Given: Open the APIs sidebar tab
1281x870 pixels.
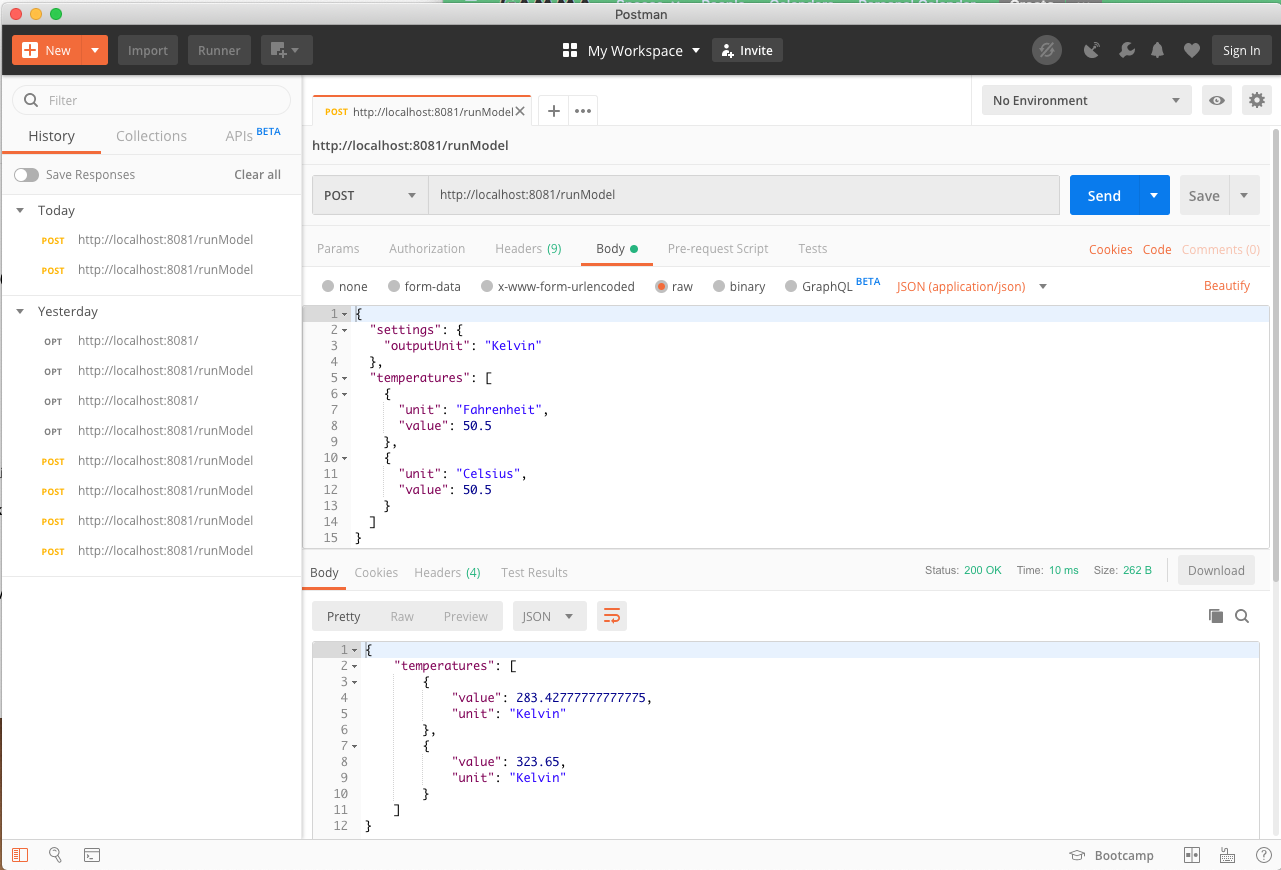Looking at the screenshot, I should [253, 135].
